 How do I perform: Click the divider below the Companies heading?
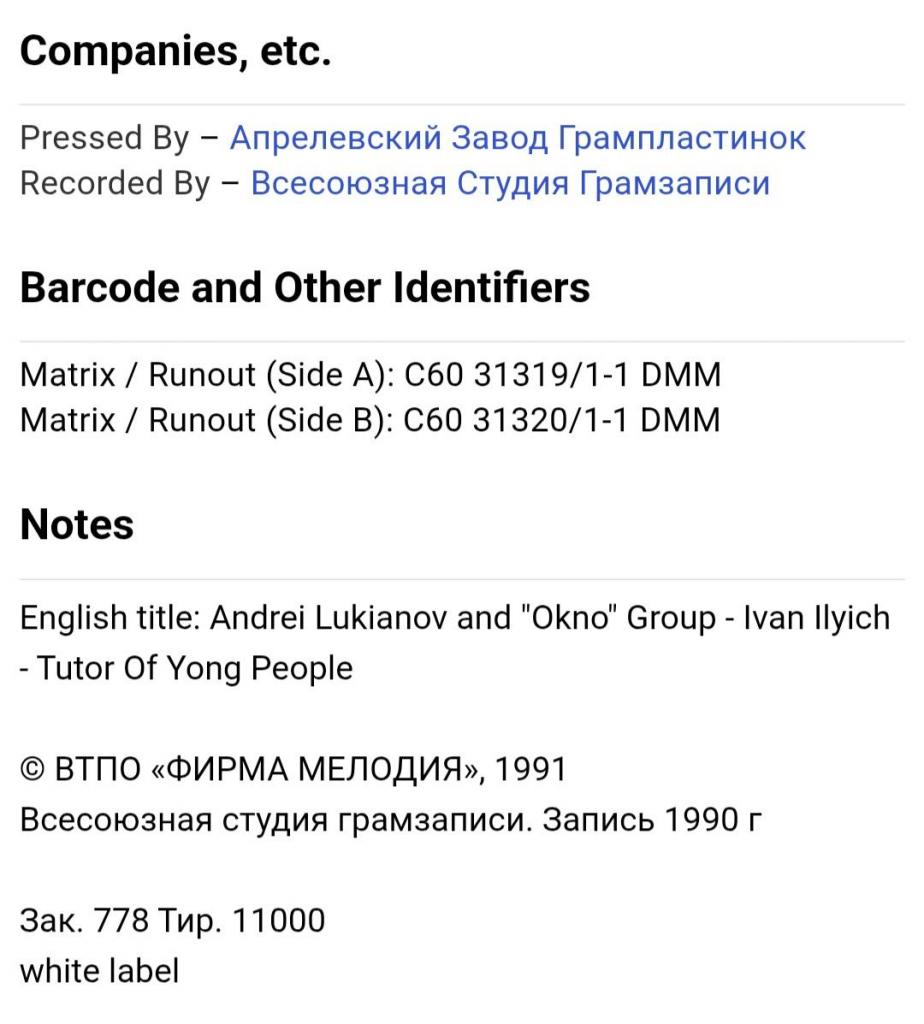(462, 105)
